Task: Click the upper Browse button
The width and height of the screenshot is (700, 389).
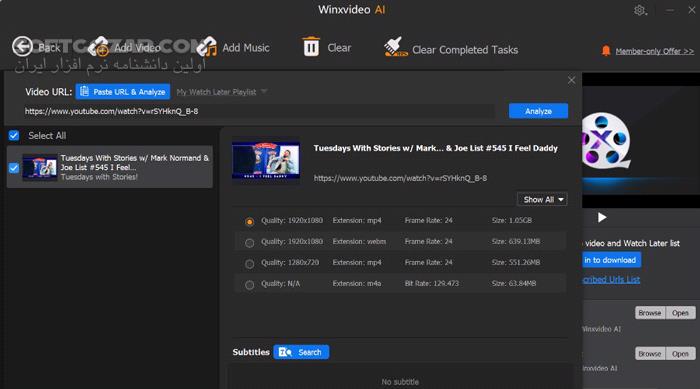Action: tap(650, 313)
